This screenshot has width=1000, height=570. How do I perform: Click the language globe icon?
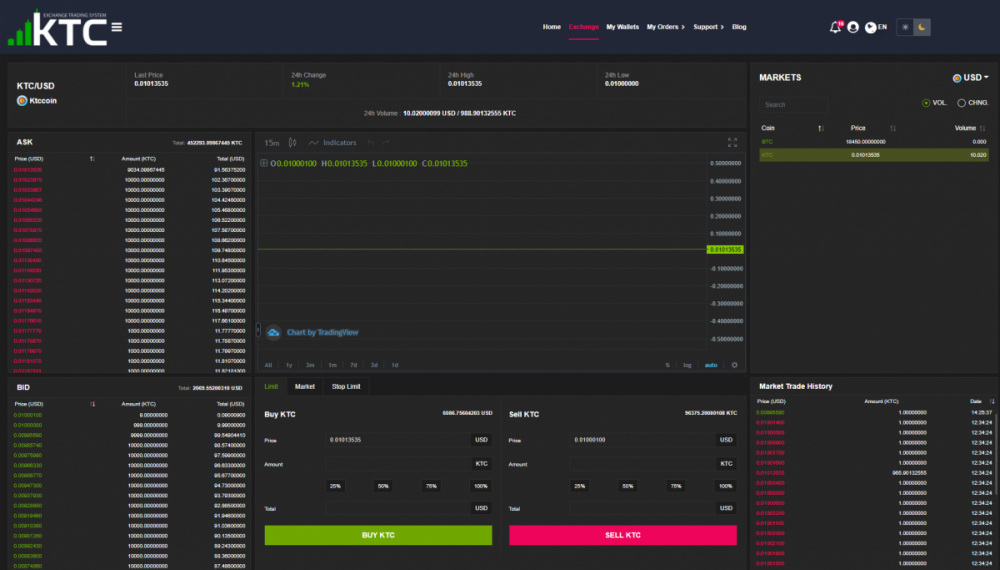[x=870, y=27]
